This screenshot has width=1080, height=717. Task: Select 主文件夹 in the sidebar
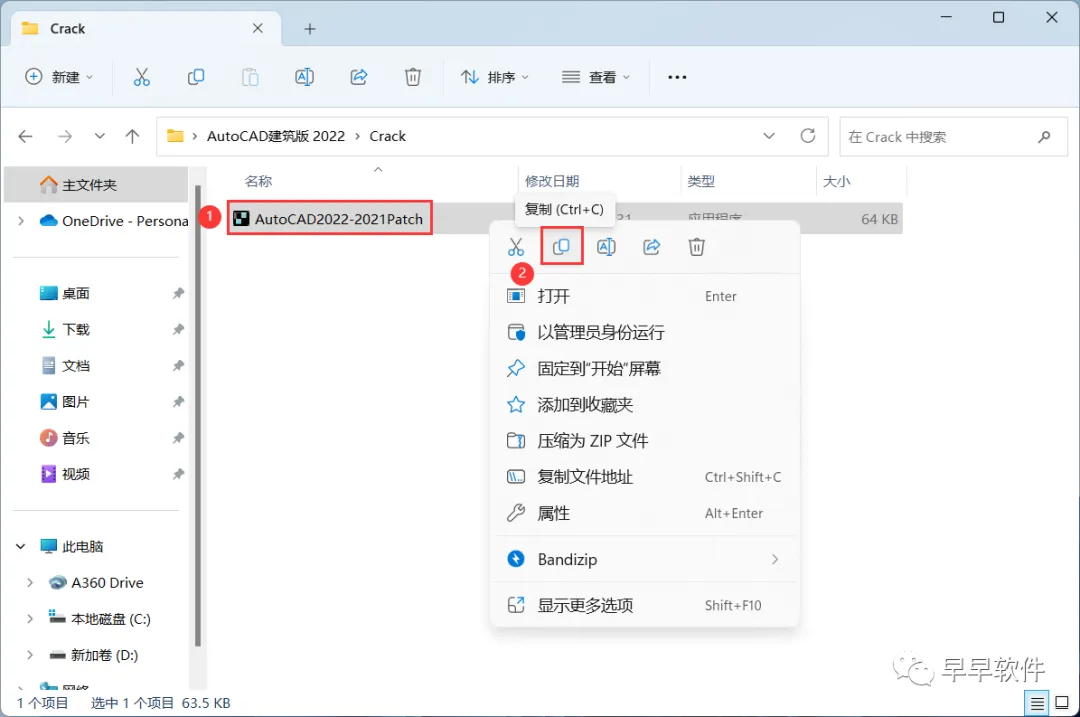(96, 185)
